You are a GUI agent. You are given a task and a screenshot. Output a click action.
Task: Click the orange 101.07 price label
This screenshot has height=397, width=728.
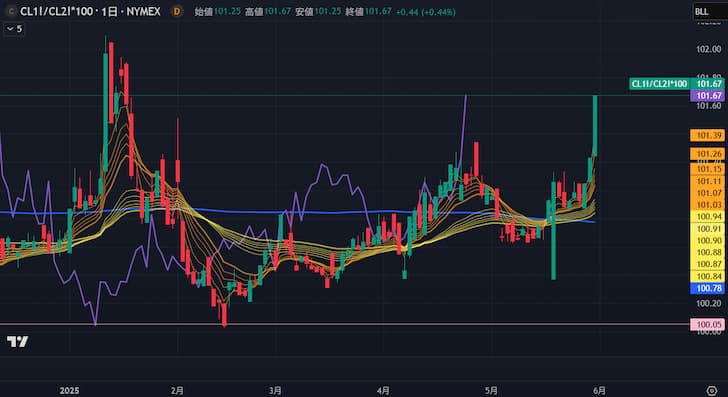coord(708,193)
